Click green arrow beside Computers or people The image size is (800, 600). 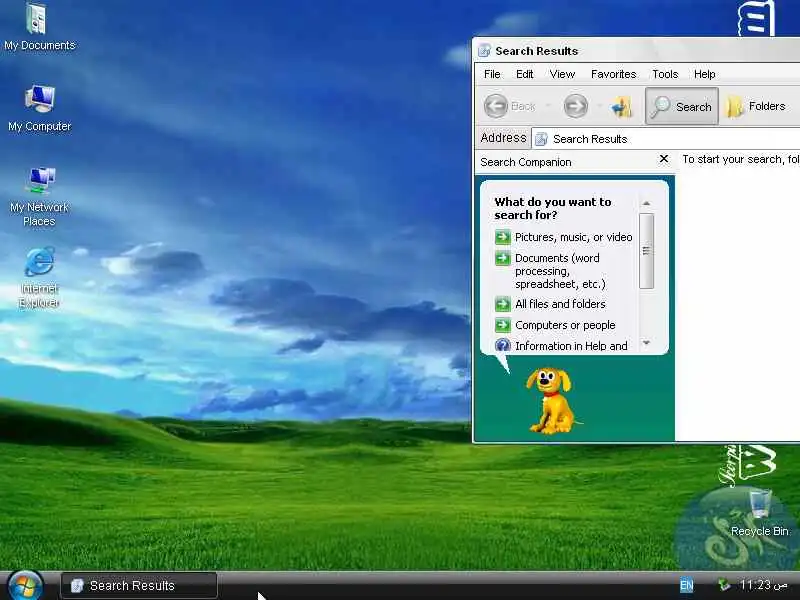click(x=503, y=325)
